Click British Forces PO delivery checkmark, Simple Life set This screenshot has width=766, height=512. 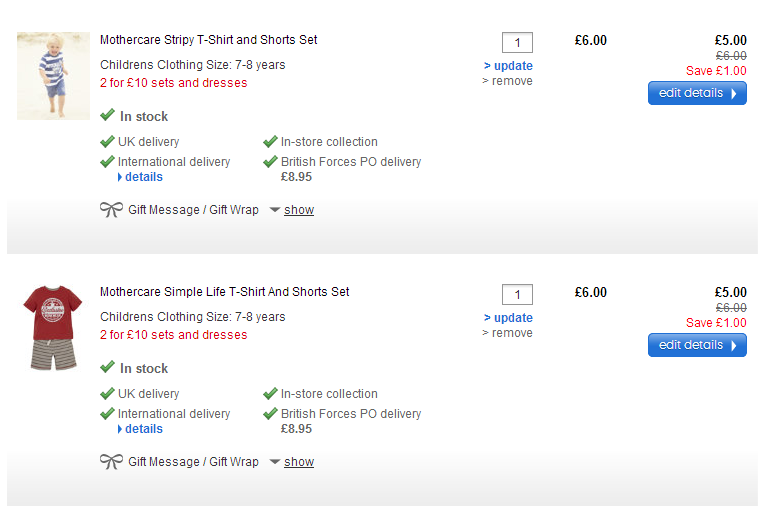click(271, 414)
